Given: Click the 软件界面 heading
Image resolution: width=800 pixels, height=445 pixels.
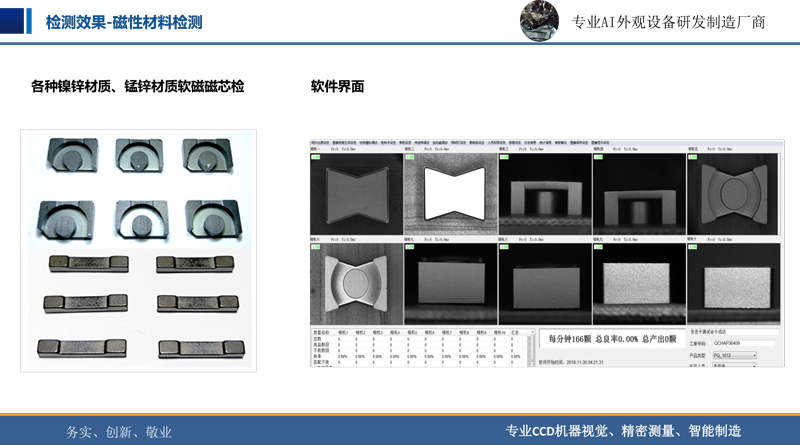Looking at the screenshot, I should coord(337,86).
